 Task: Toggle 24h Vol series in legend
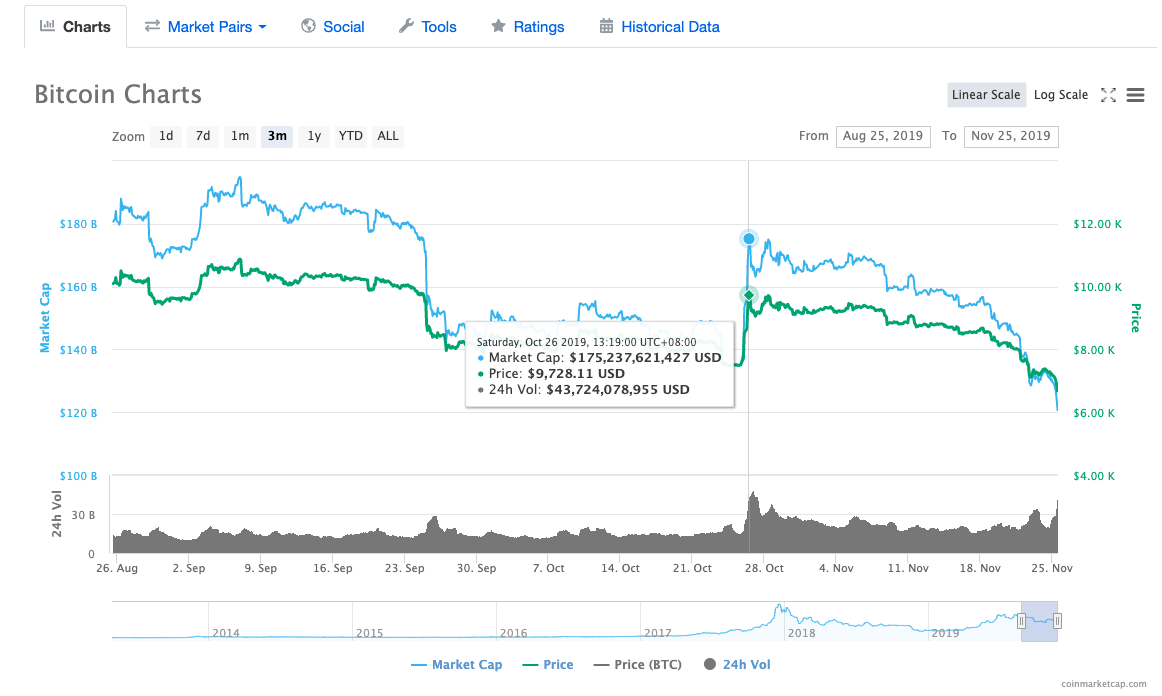pyautogui.click(x=737, y=664)
